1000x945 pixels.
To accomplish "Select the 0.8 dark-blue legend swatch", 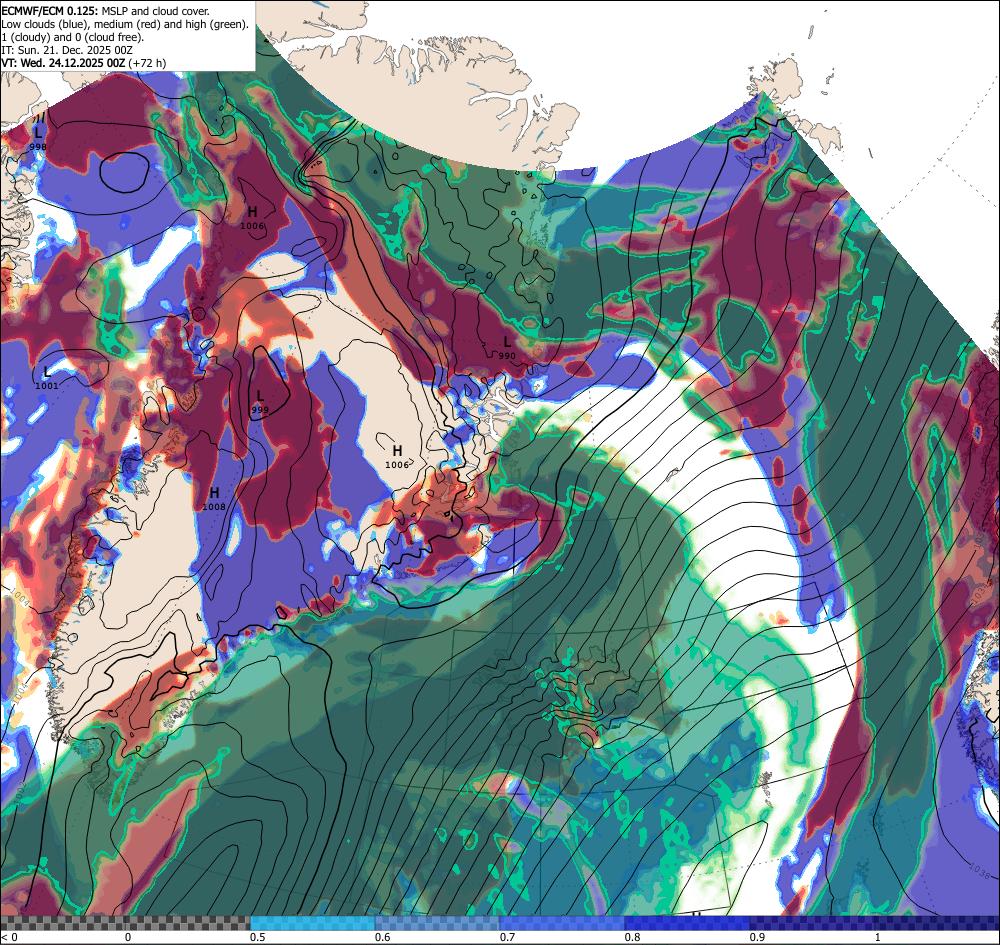I will pos(687,923).
